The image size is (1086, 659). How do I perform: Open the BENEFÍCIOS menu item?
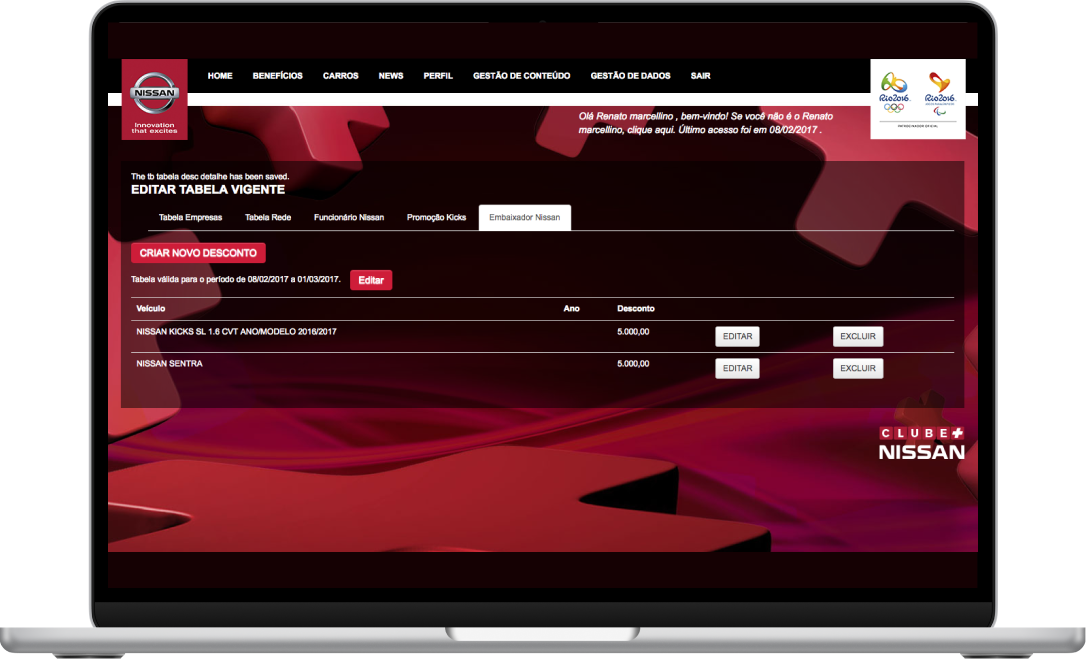pos(278,76)
